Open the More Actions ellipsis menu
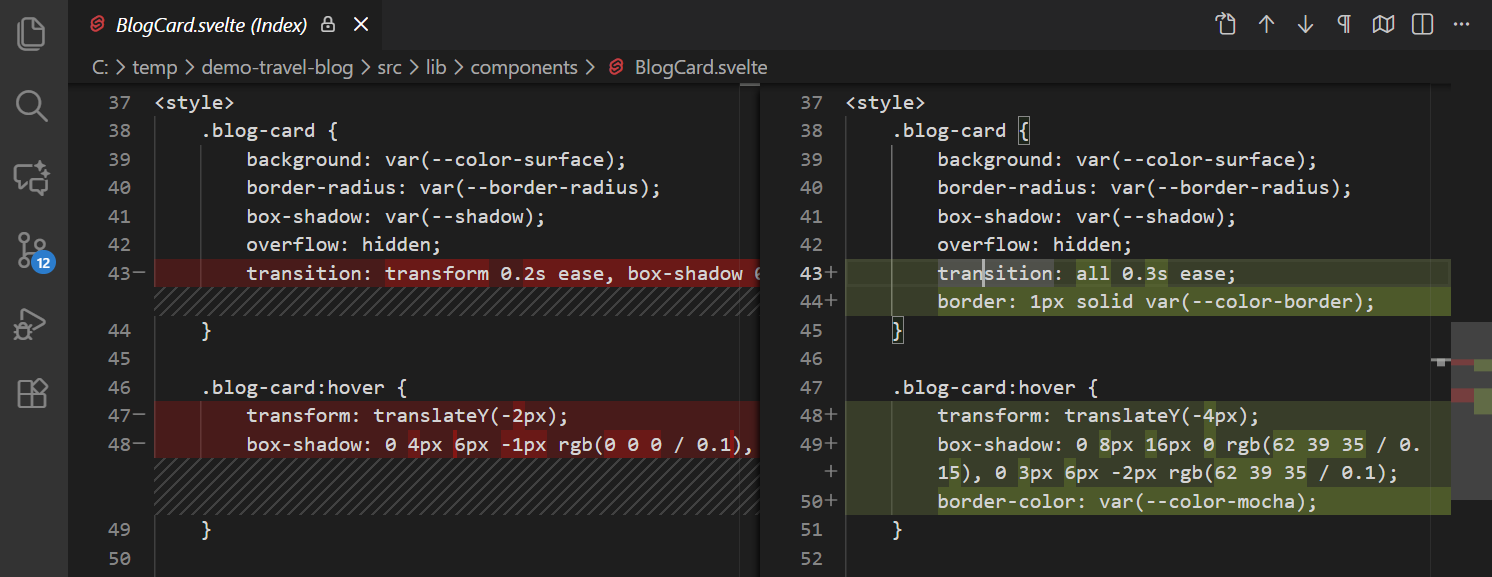Image resolution: width=1492 pixels, height=577 pixels. pos(1461,24)
